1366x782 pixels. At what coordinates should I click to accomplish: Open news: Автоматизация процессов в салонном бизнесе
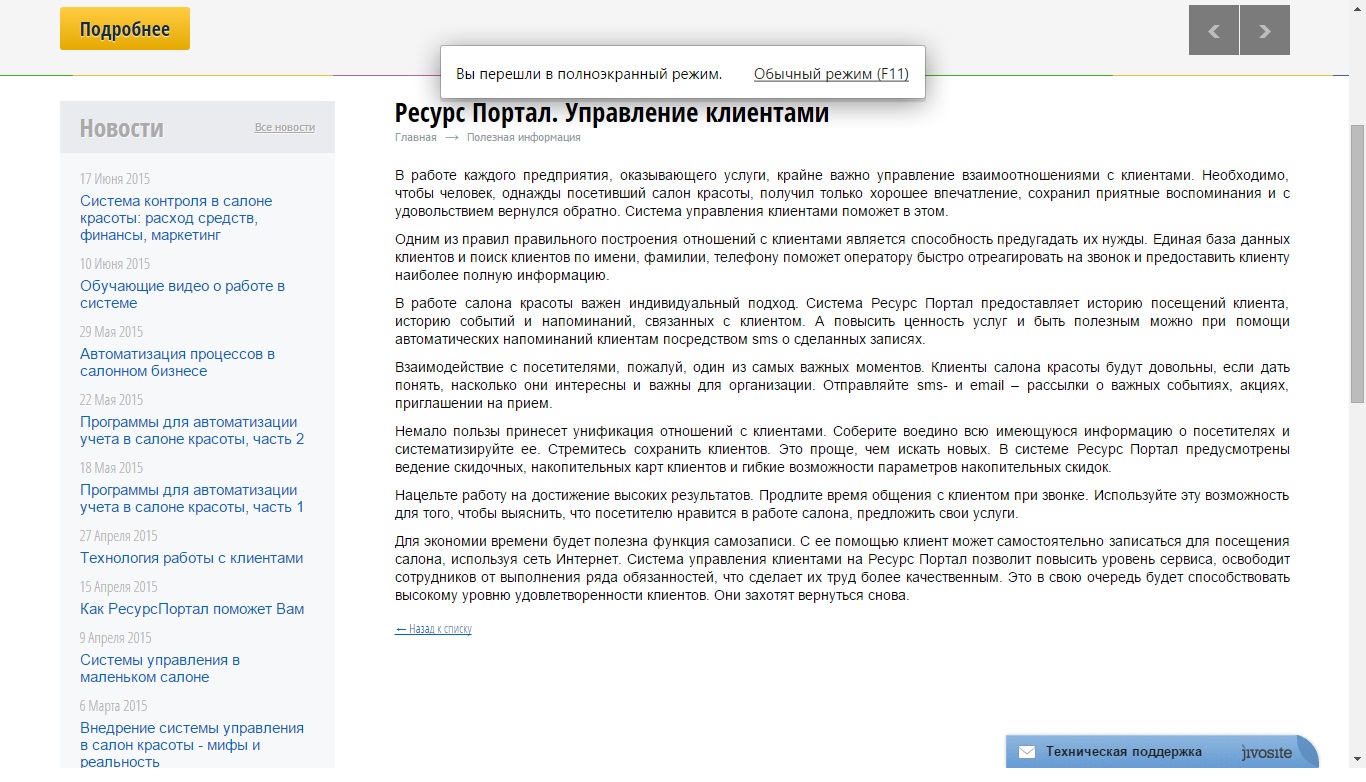[177, 362]
